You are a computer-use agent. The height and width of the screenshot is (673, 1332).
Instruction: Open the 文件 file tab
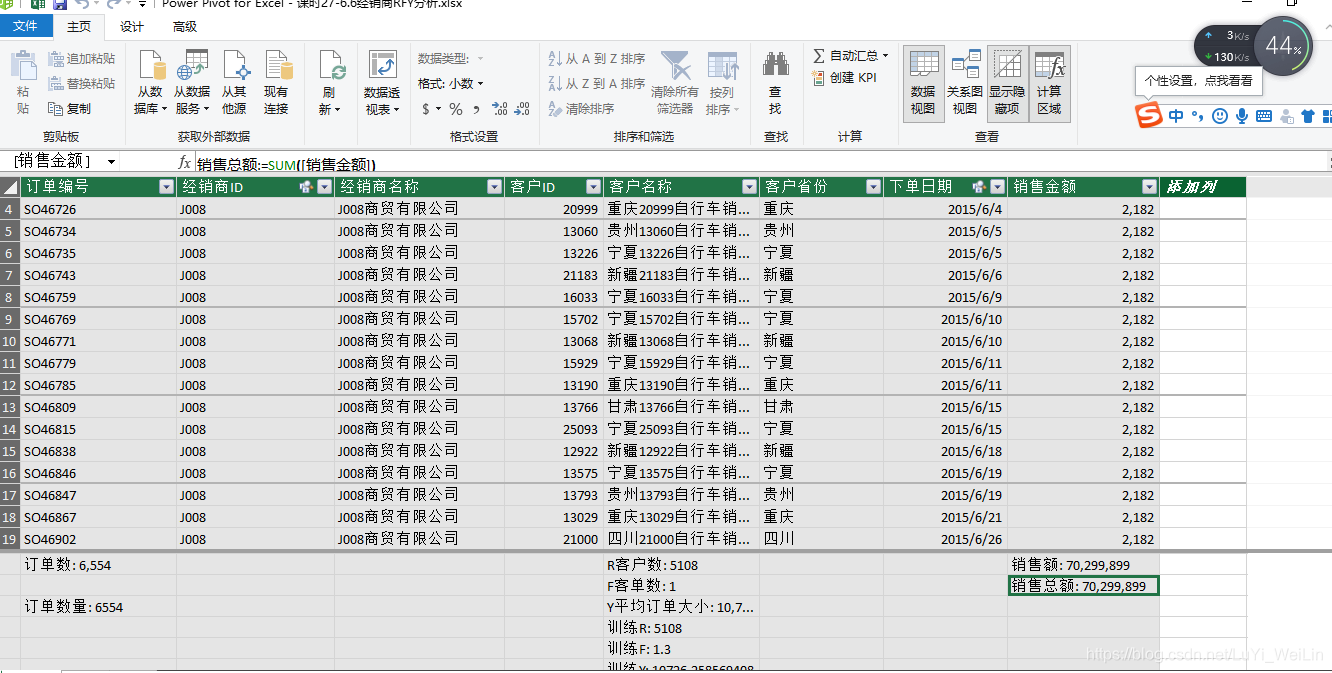[25, 27]
